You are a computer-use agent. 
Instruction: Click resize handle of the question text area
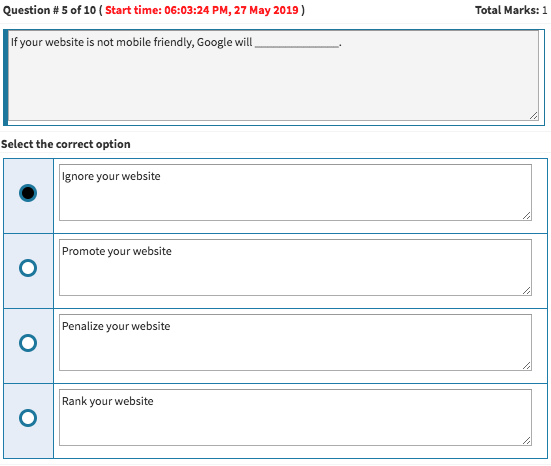tap(533, 116)
